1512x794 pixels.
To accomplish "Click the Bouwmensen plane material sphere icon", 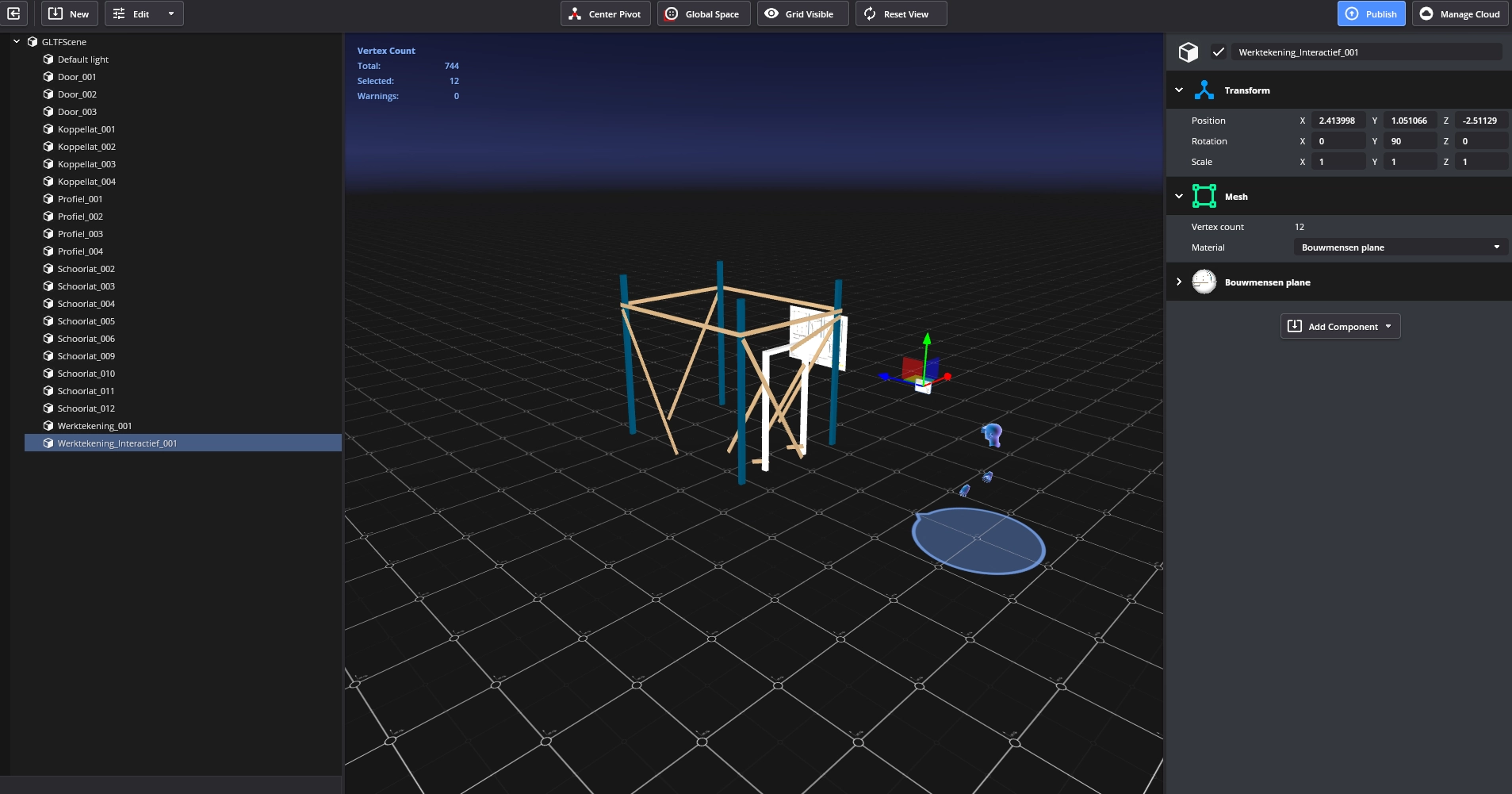I will (1204, 282).
